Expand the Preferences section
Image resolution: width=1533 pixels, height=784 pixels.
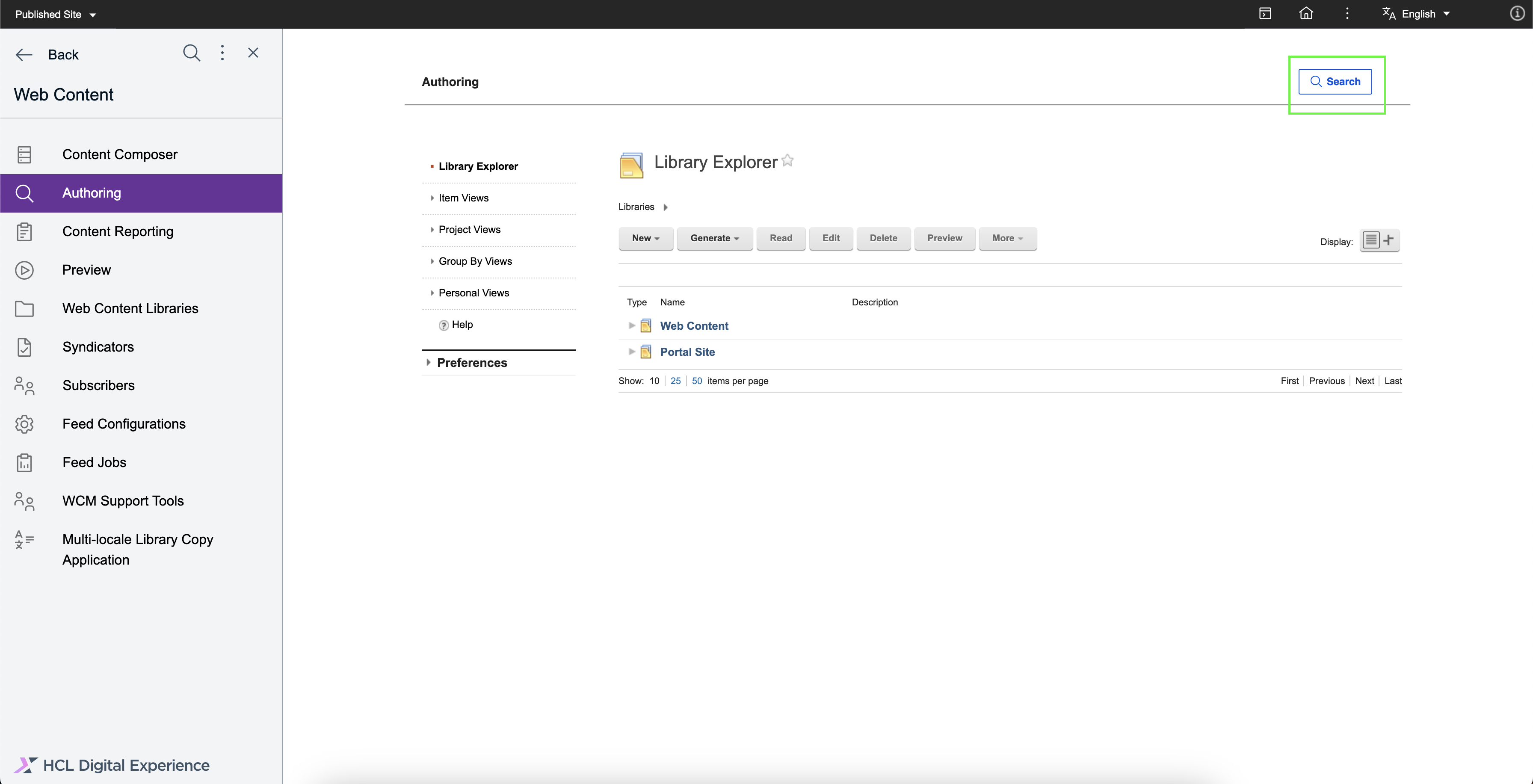point(471,363)
